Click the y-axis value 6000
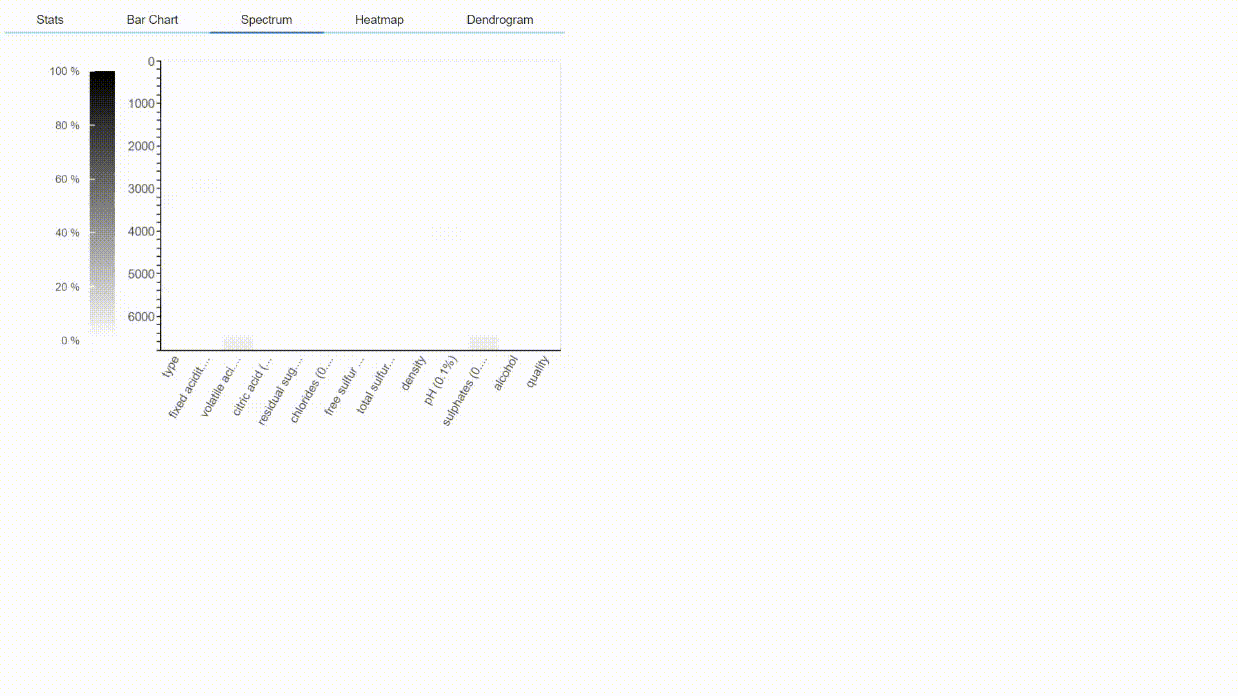Viewport: 1238px width, 696px height. point(142,317)
